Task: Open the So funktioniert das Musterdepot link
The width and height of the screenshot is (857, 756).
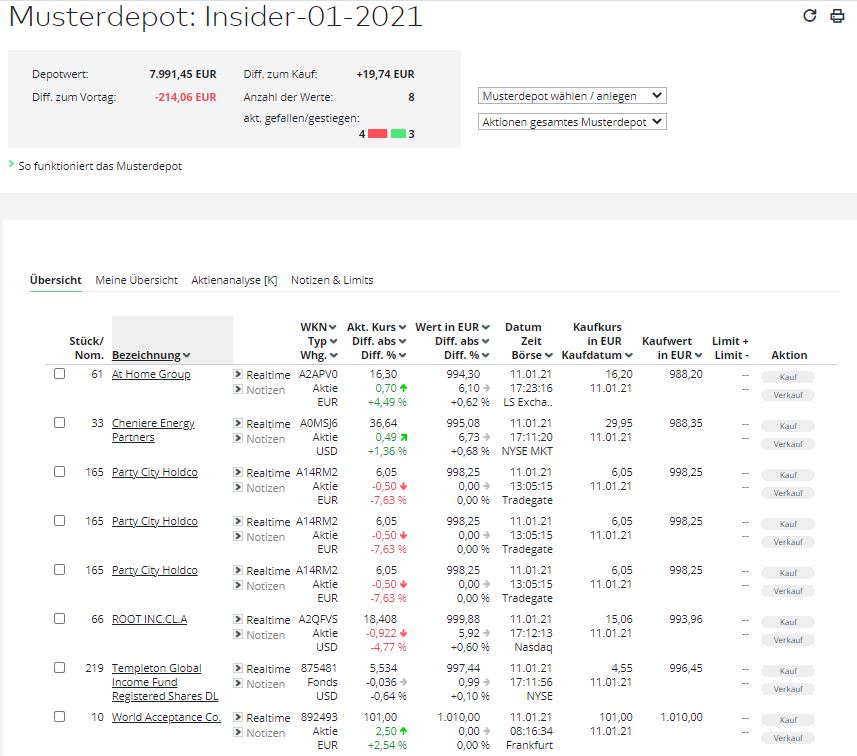Action: click(100, 166)
